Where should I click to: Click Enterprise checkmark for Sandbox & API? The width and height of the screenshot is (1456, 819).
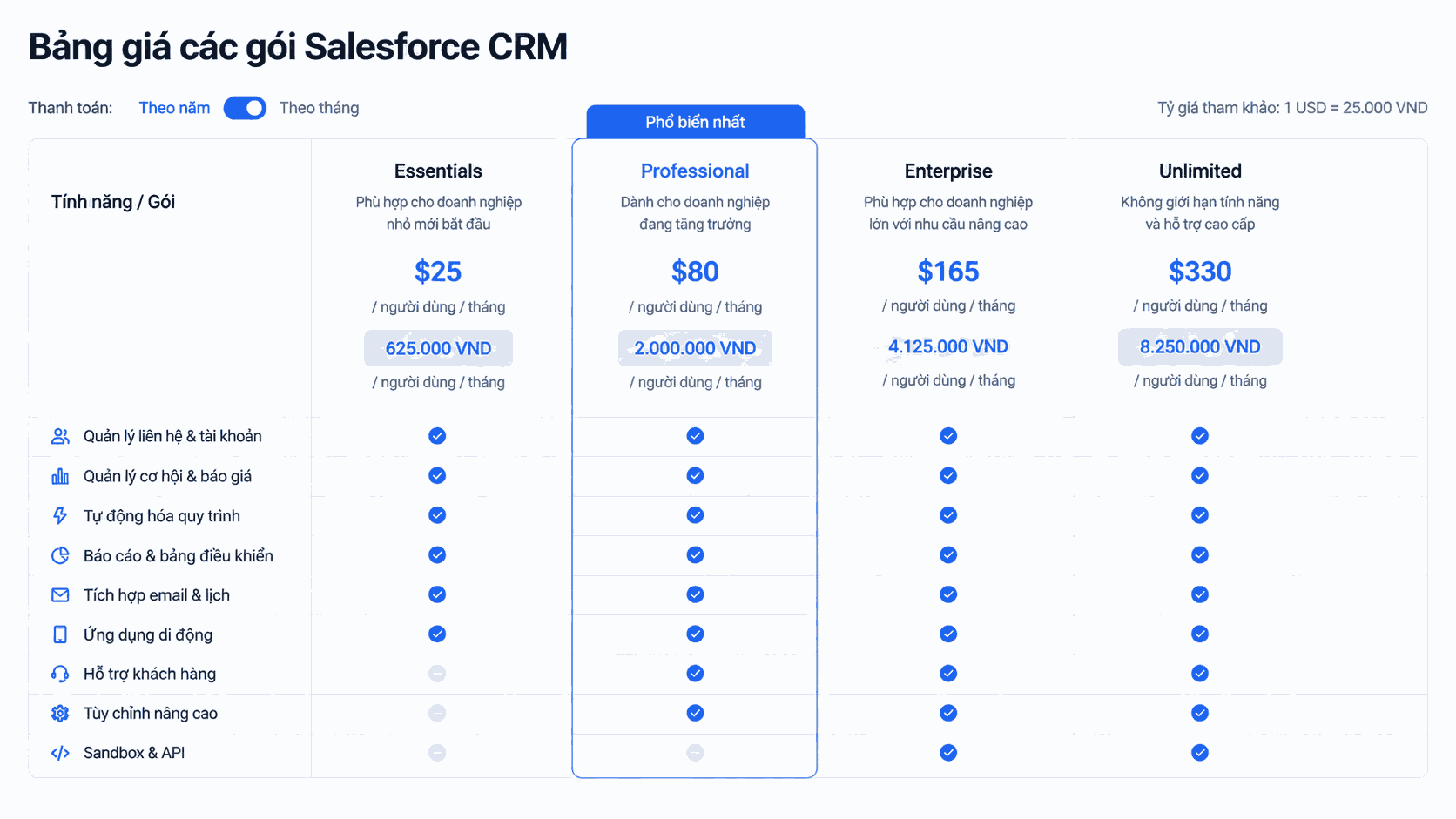(948, 753)
